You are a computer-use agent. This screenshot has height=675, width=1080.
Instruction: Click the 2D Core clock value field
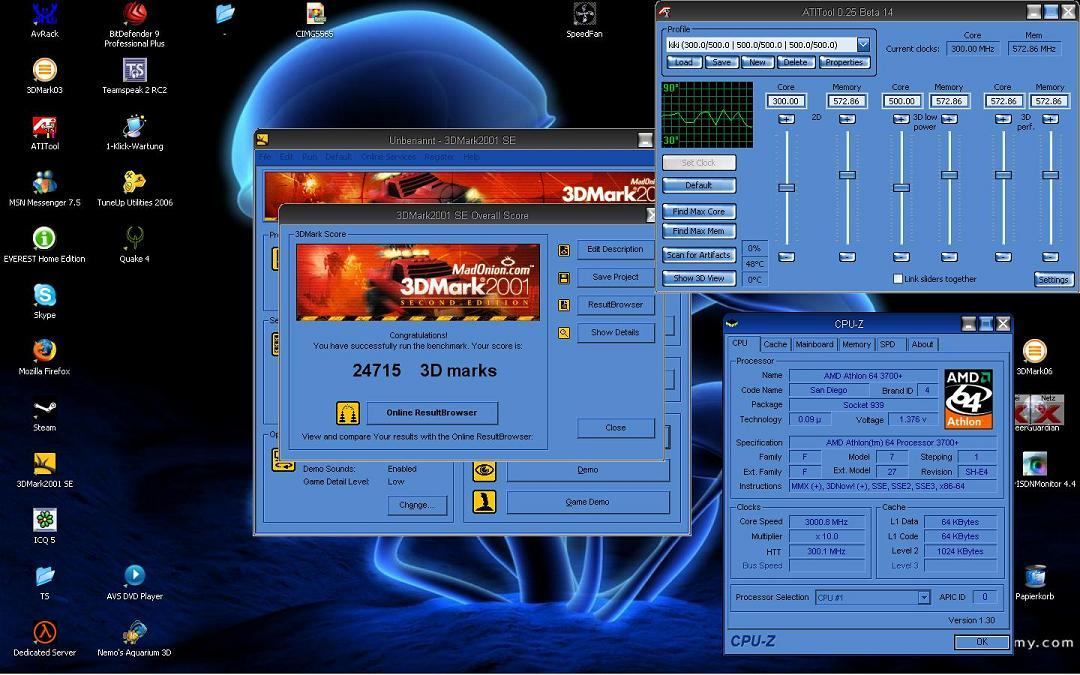pyautogui.click(x=786, y=101)
